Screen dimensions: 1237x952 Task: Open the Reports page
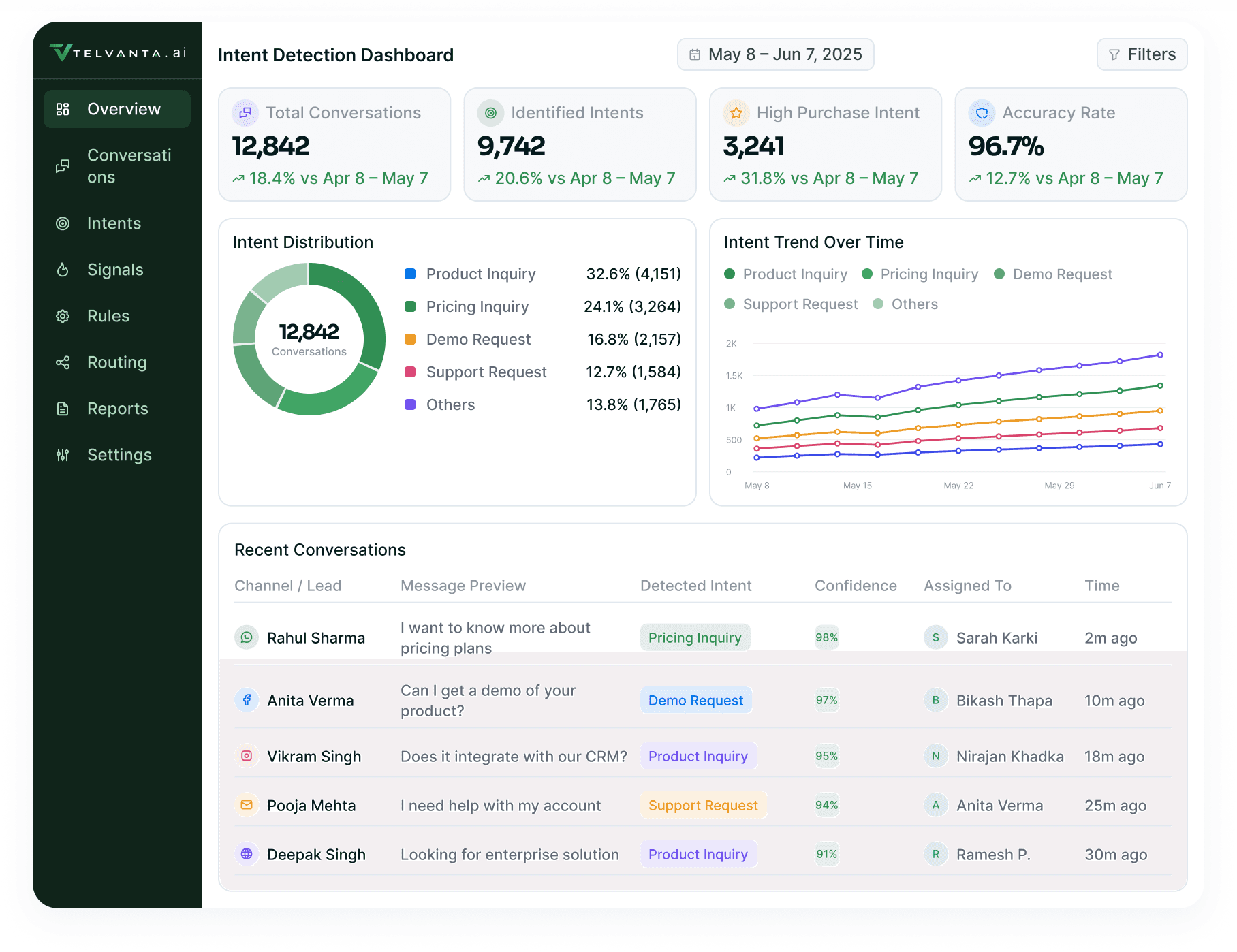117,409
